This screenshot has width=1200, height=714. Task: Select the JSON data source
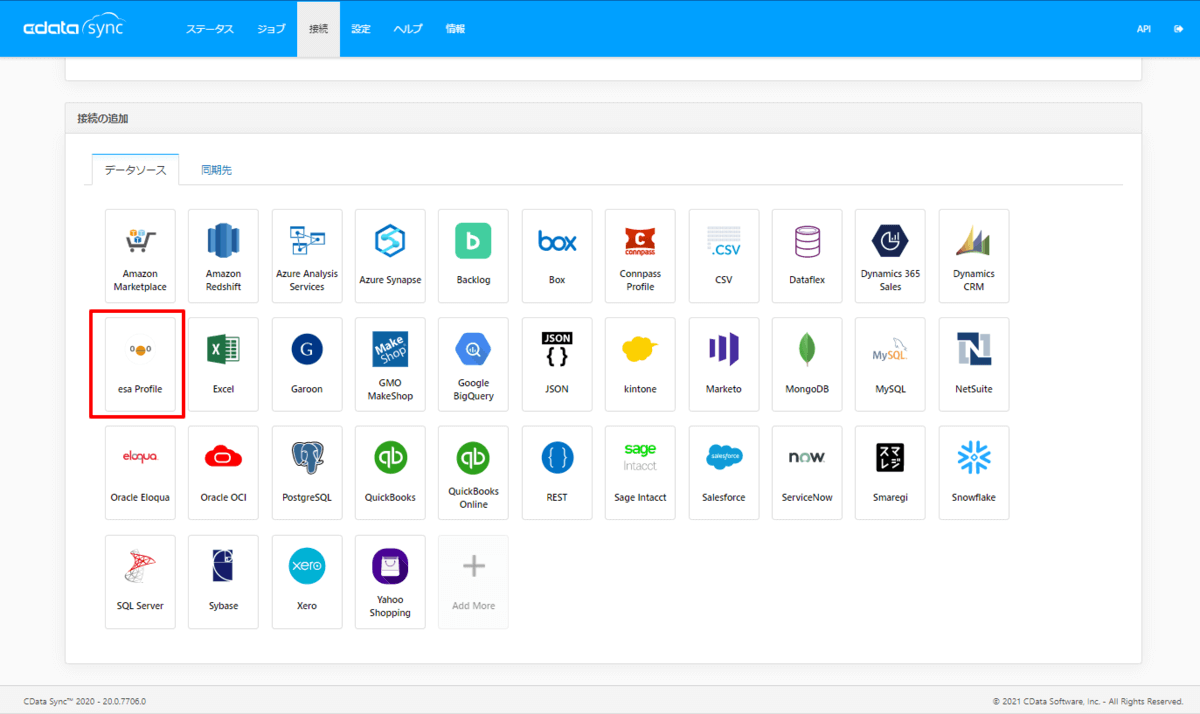557,364
